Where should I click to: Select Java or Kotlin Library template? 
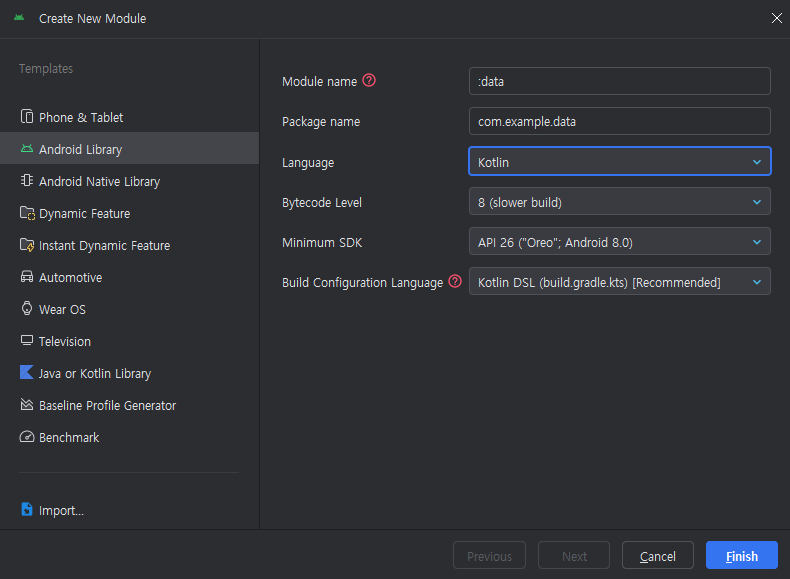tap(129, 373)
